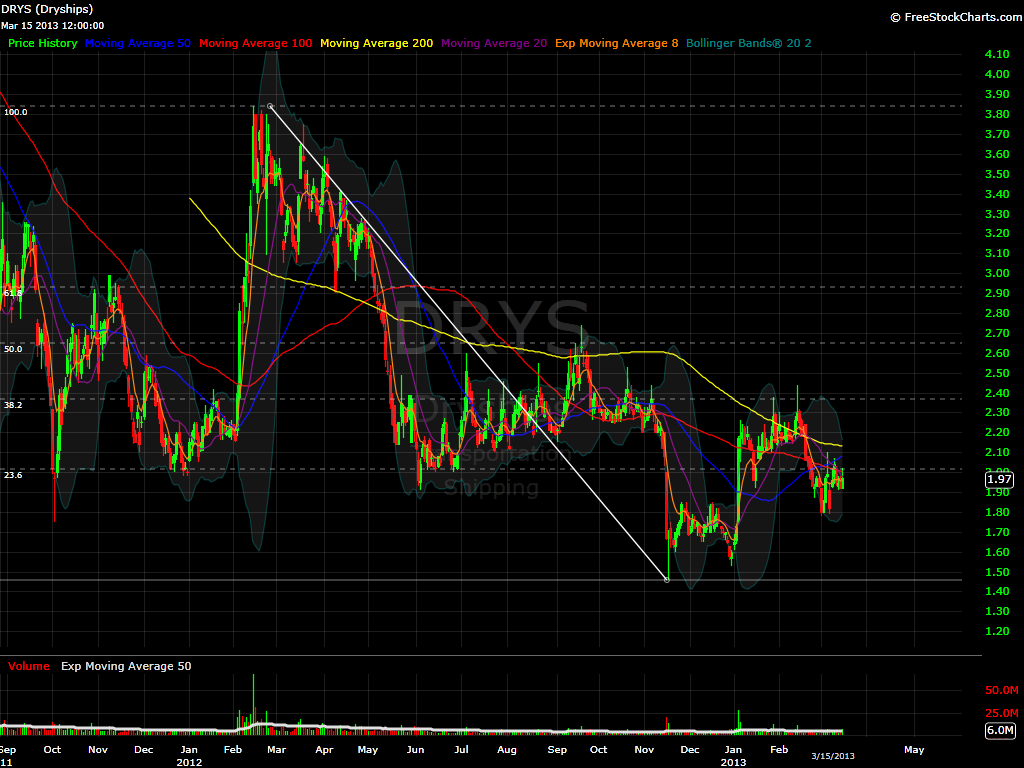Toggle the Moving Average 100 legend entry
This screenshot has height=768, width=1024.
point(256,43)
